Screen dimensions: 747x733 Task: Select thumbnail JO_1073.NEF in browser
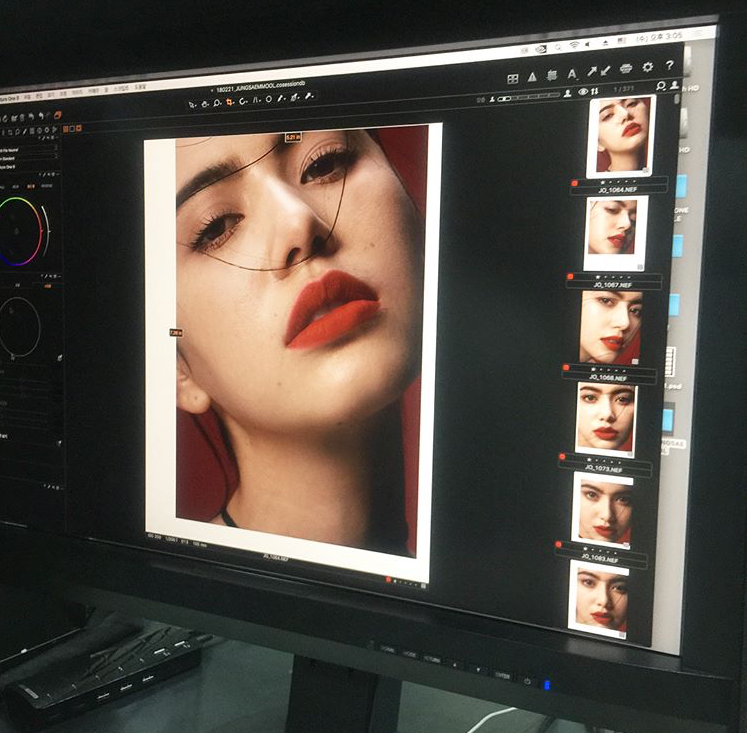(606, 419)
